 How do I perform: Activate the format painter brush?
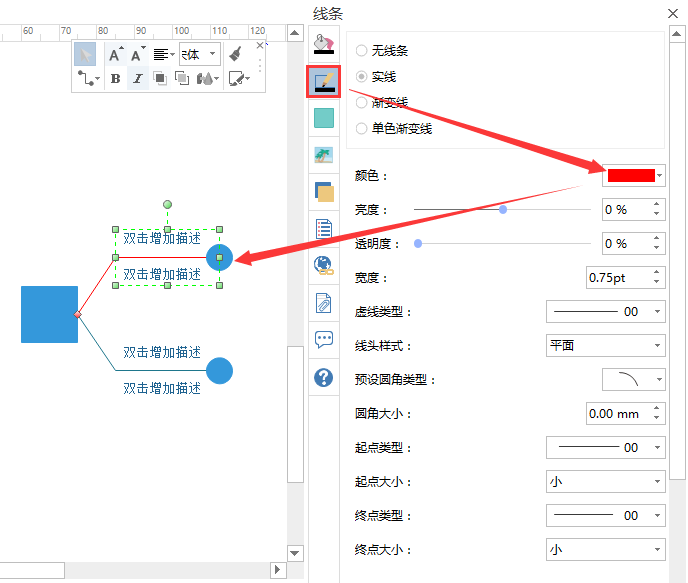click(x=236, y=54)
